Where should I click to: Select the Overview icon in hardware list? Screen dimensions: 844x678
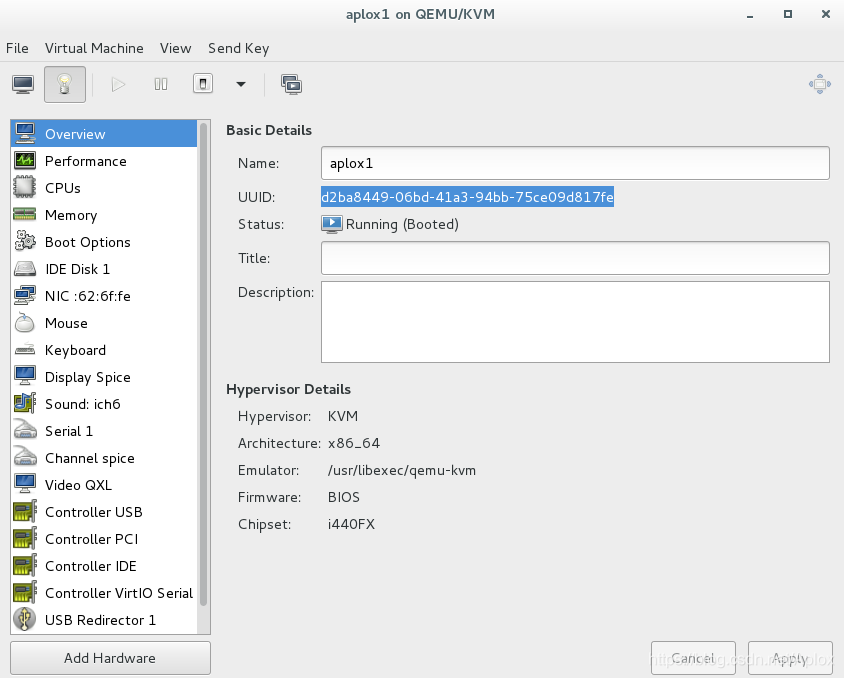(25, 133)
